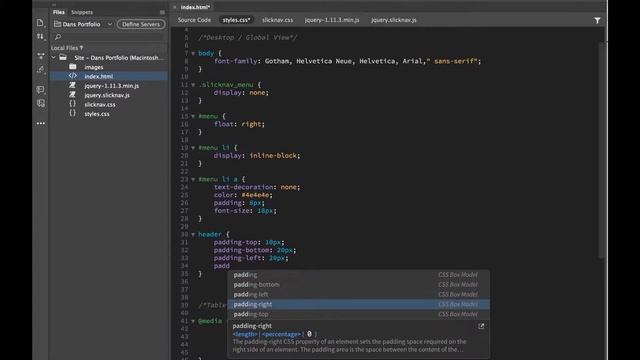Collapse the Site - Dans Portfolio tree node
640x360 pixels.
coord(53,58)
